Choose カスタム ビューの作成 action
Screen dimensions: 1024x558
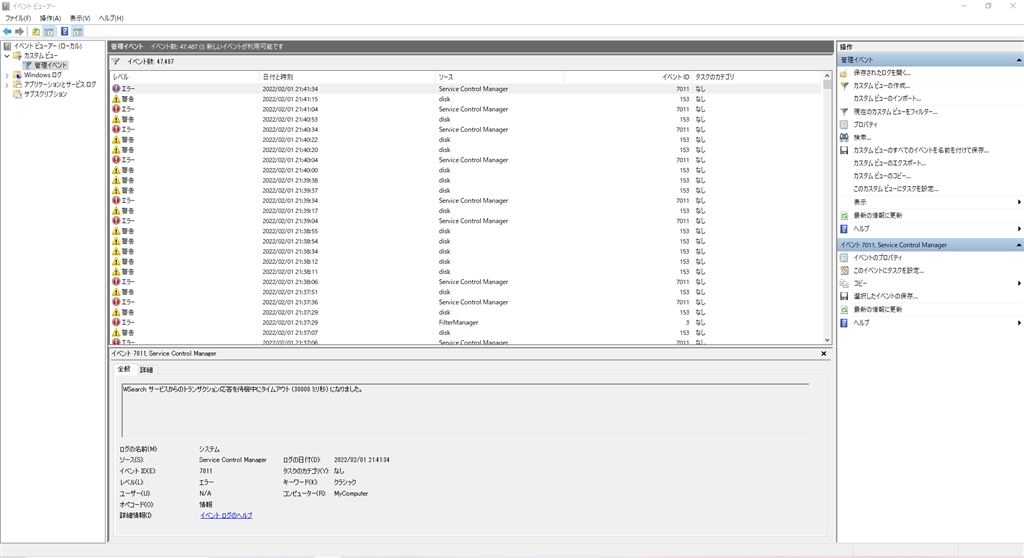coord(882,86)
